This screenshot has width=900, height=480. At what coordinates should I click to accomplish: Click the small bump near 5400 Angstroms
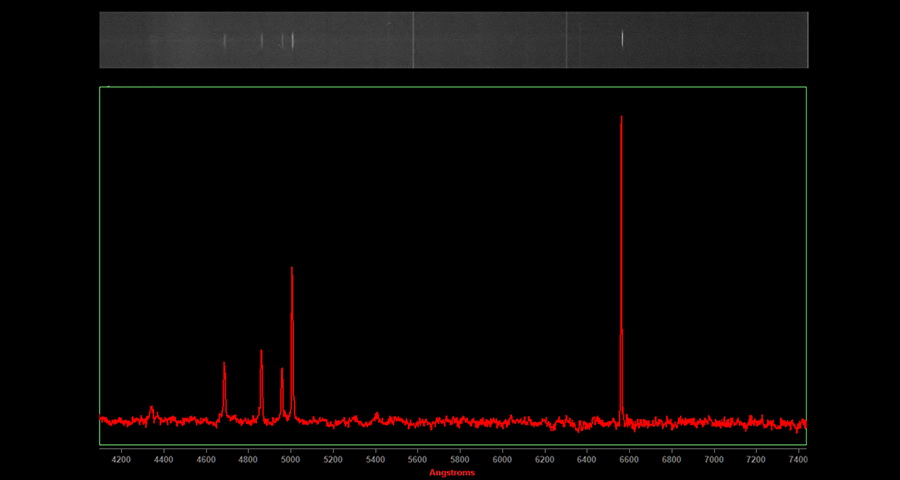(x=376, y=413)
